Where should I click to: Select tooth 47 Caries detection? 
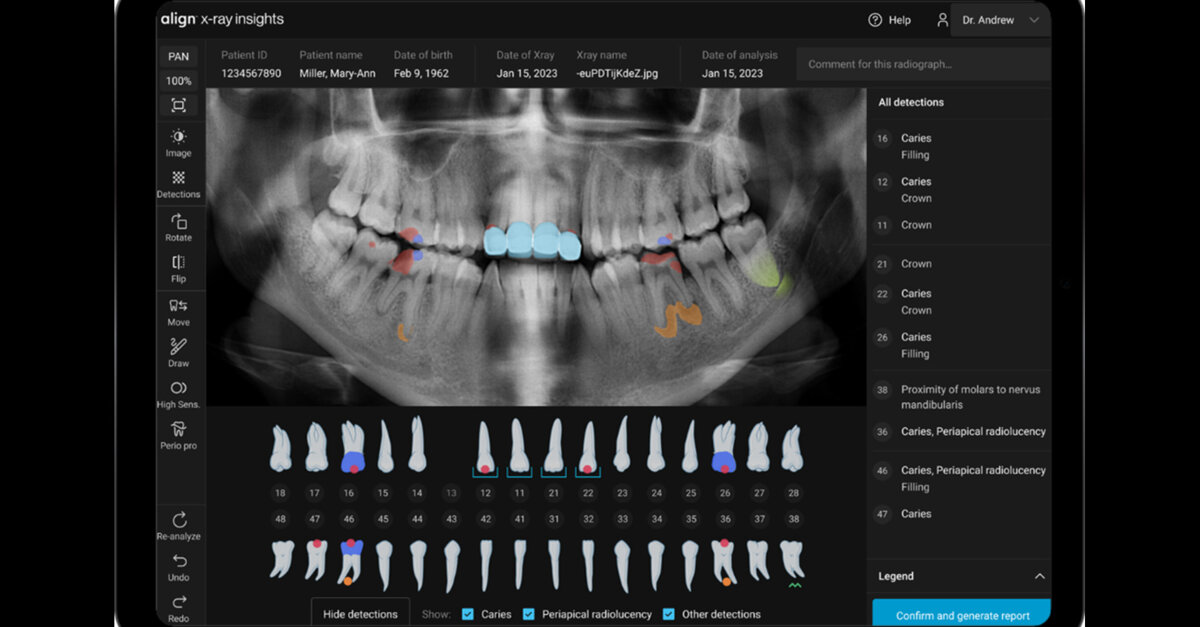coord(959,514)
